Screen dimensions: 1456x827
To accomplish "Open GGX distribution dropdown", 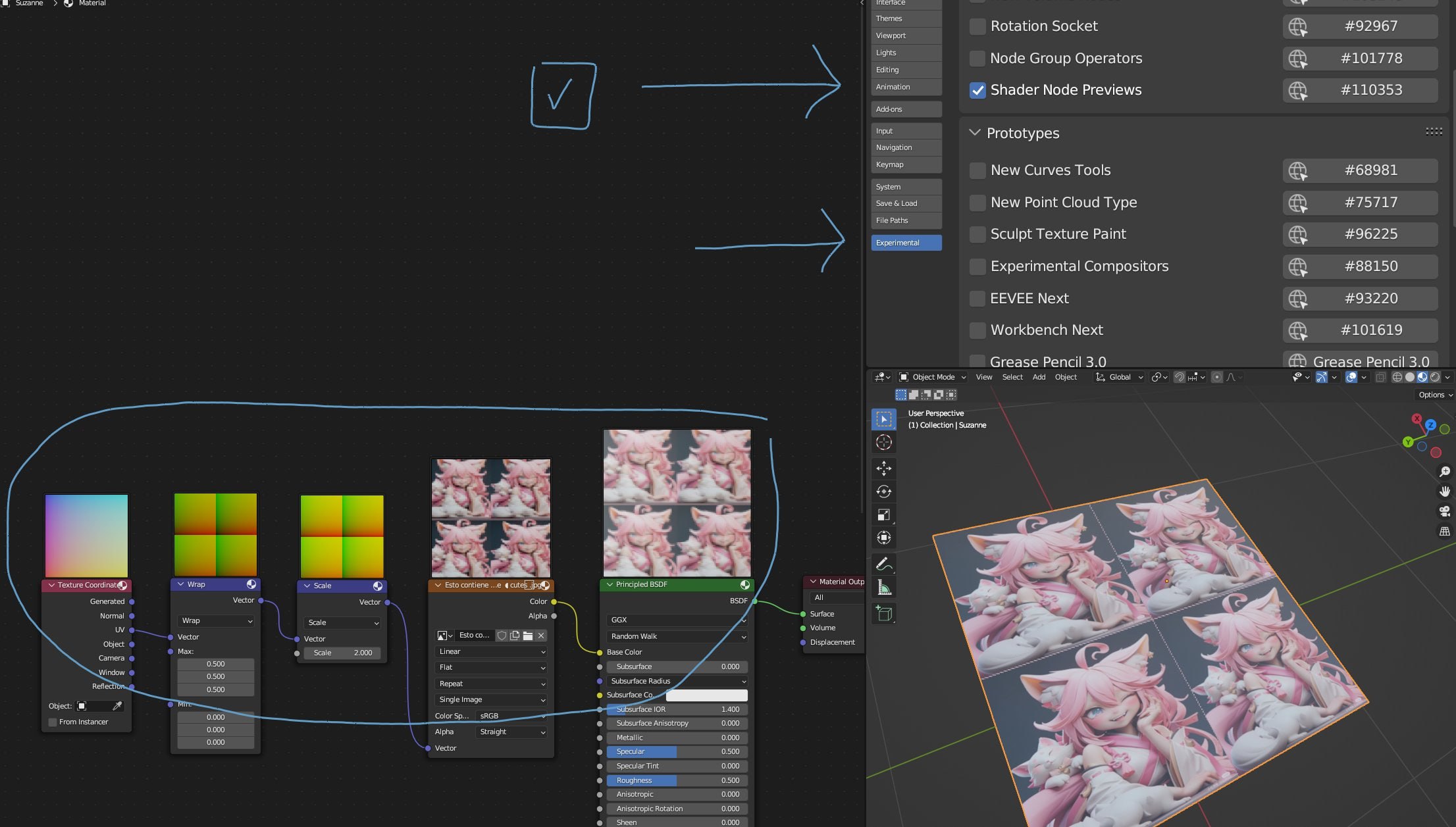I will point(677,620).
